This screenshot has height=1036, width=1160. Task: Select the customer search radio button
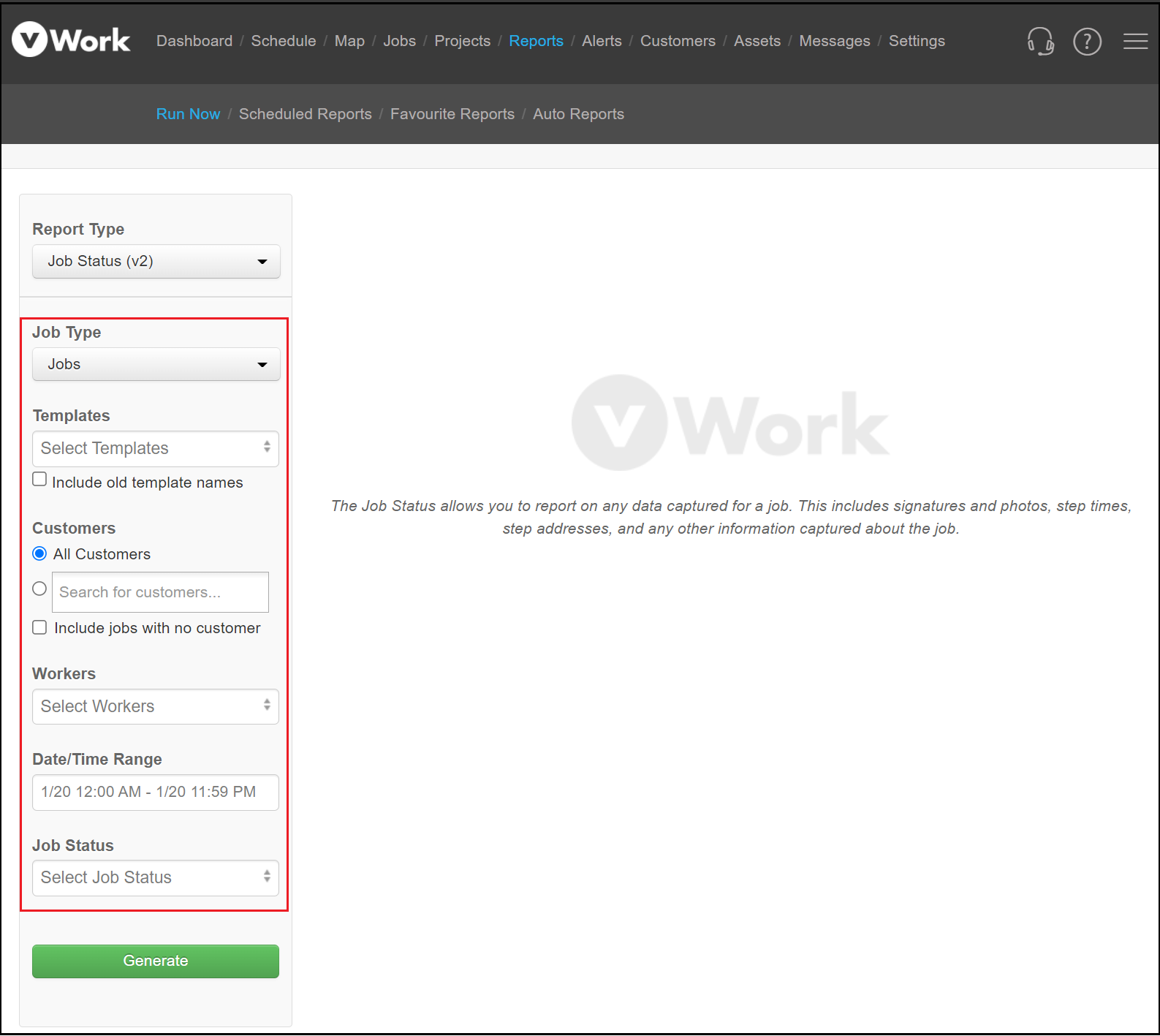(40, 589)
